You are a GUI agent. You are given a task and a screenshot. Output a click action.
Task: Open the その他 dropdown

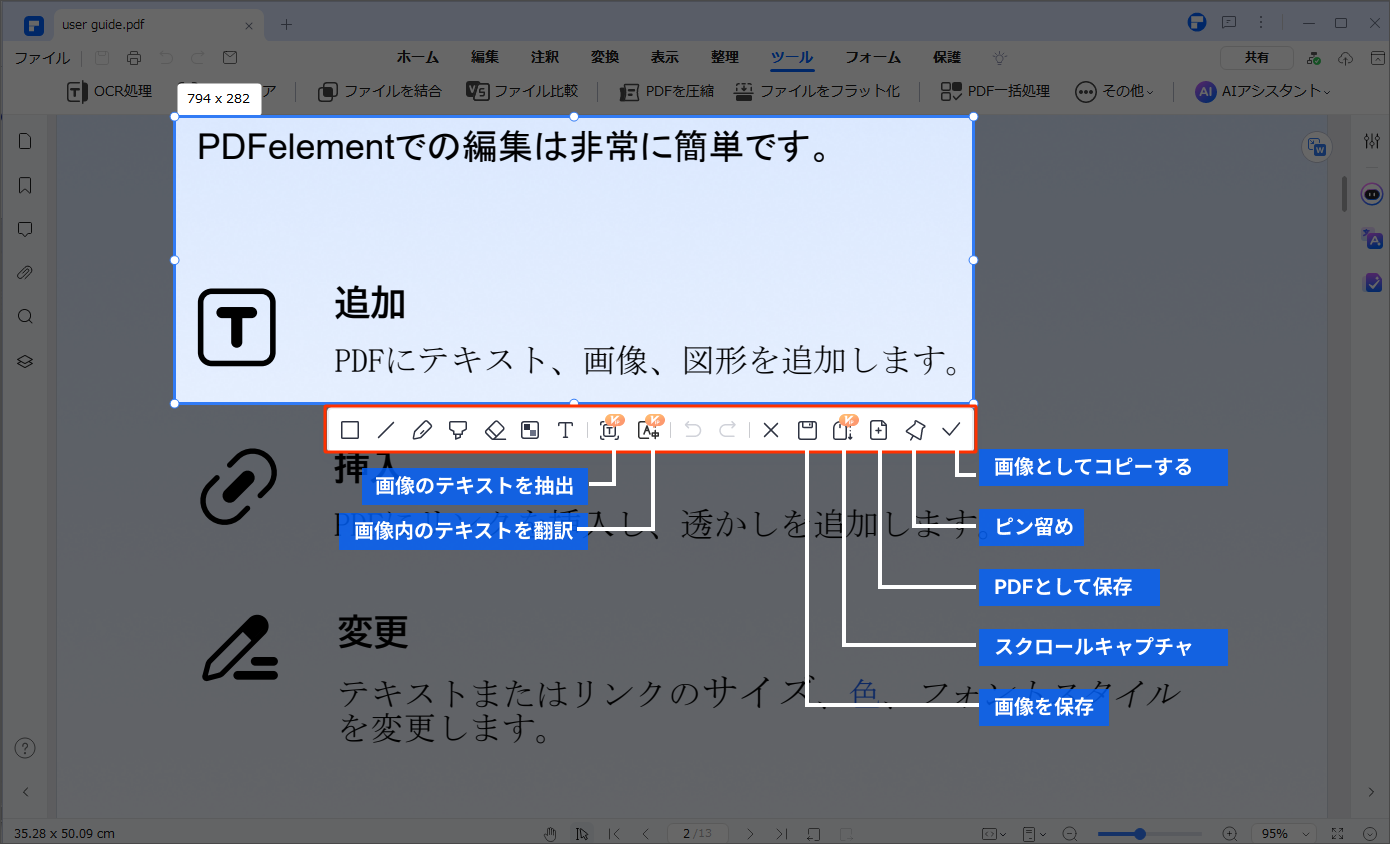(x=1114, y=91)
